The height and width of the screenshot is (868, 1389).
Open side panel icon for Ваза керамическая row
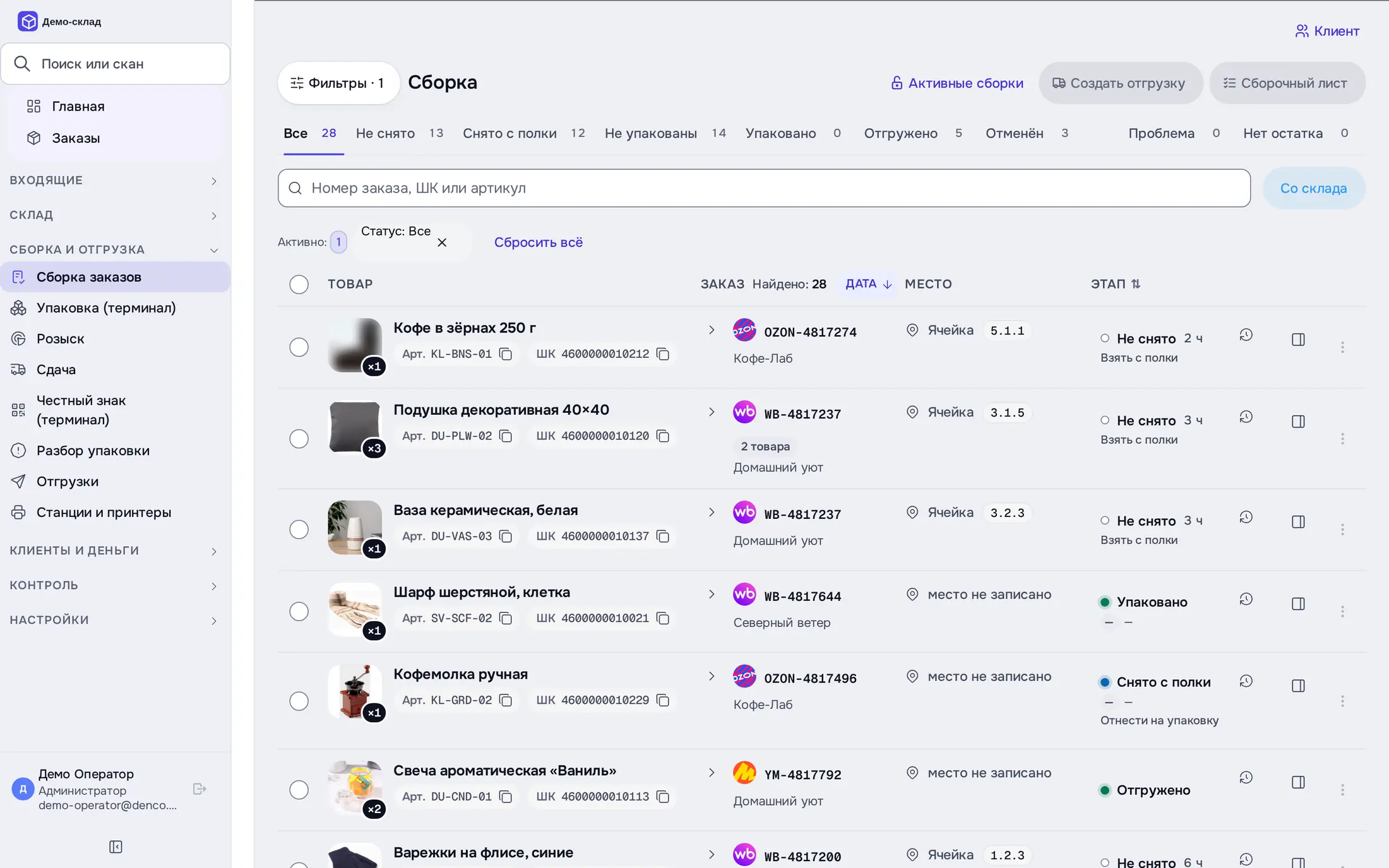click(1298, 521)
